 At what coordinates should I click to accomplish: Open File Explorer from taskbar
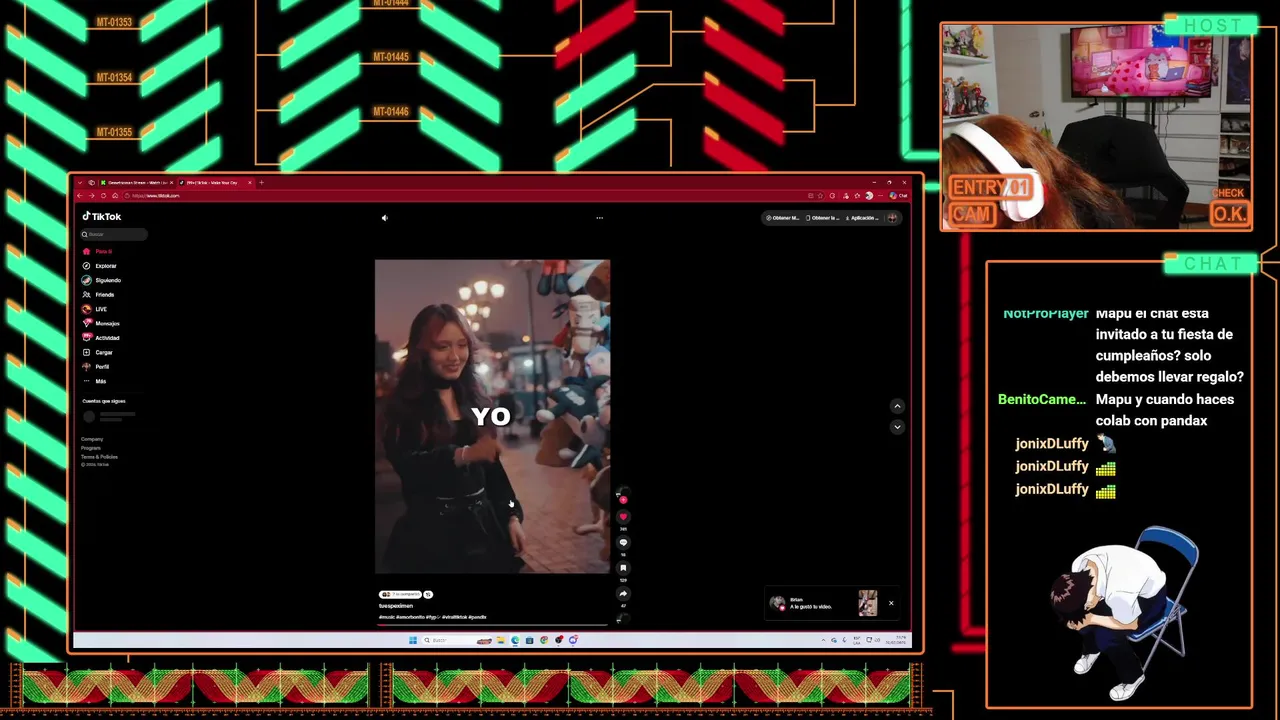[501, 640]
